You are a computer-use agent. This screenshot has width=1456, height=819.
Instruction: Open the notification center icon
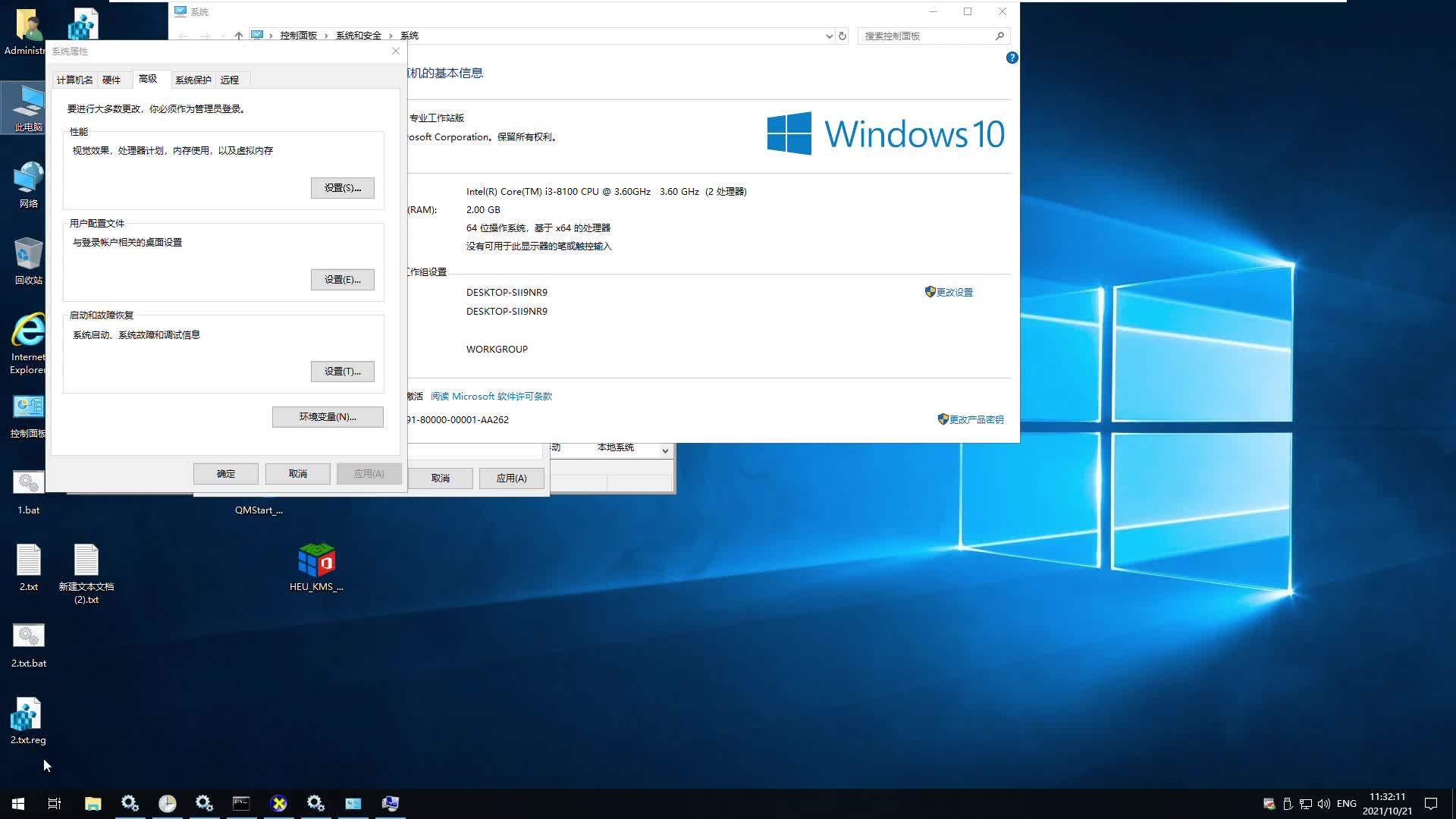1431,804
